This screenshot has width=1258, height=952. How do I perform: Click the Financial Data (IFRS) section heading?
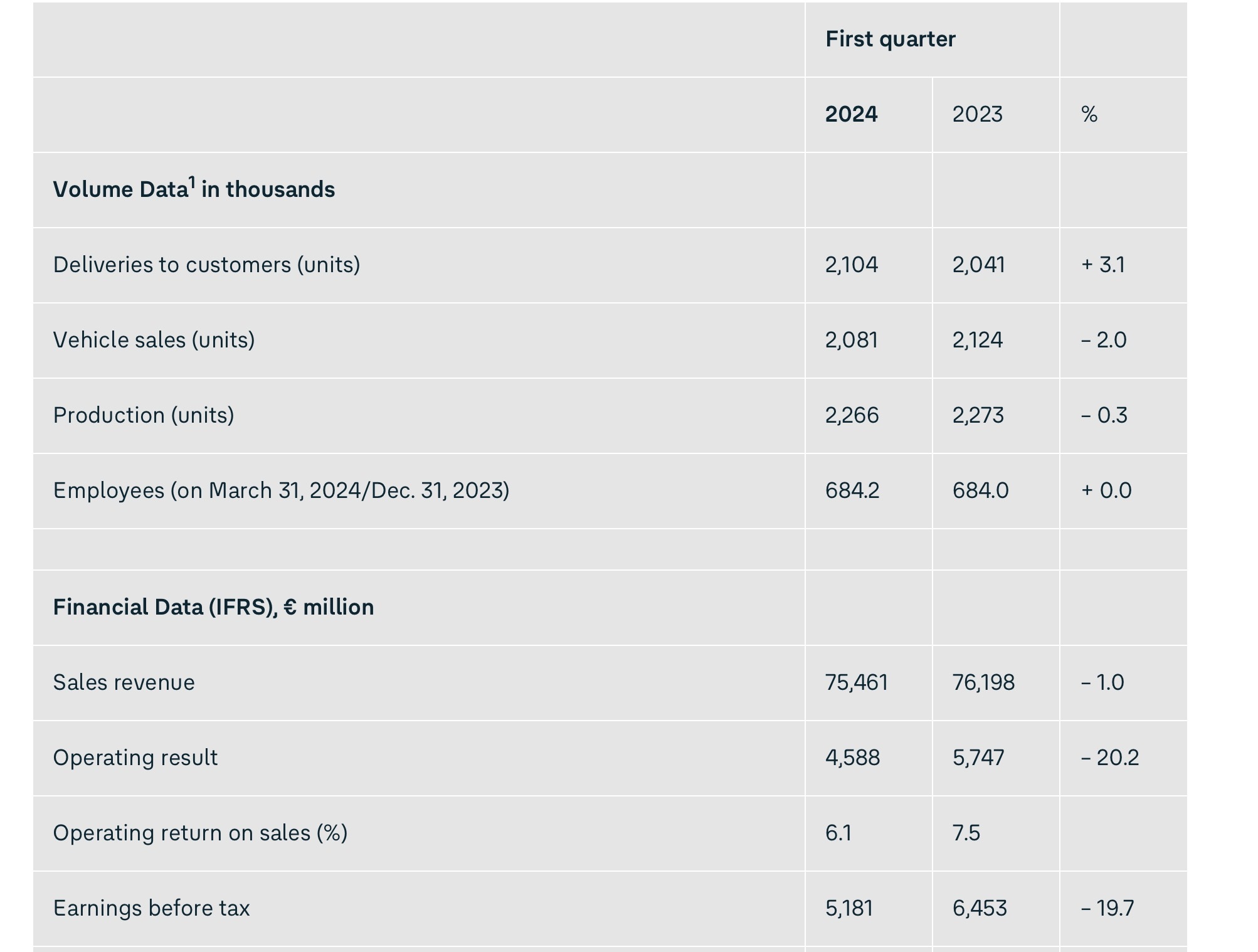click(213, 607)
